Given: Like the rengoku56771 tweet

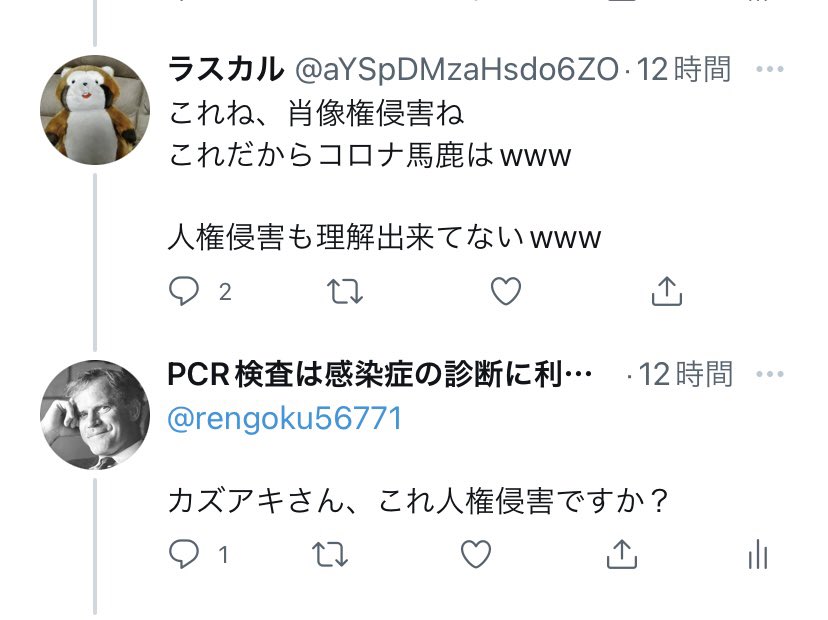Looking at the screenshot, I should coord(476,554).
